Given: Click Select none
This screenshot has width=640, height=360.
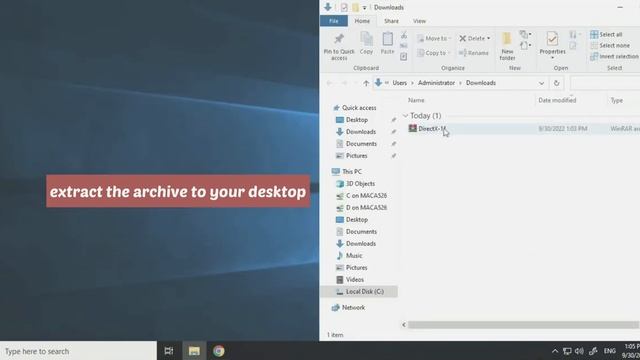Looking at the screenshot, I should pyautogui.click(x=610, y=46).
